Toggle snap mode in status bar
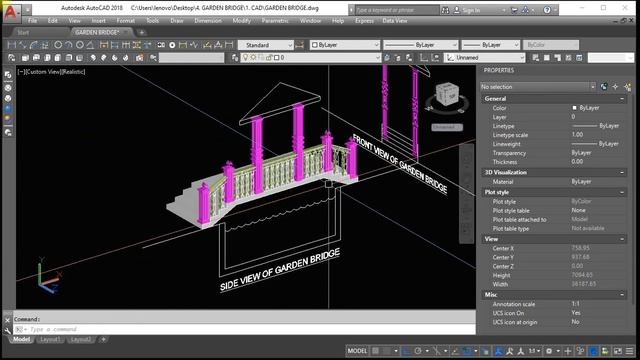Screen dimensions: 640x360 click(387, 351)
